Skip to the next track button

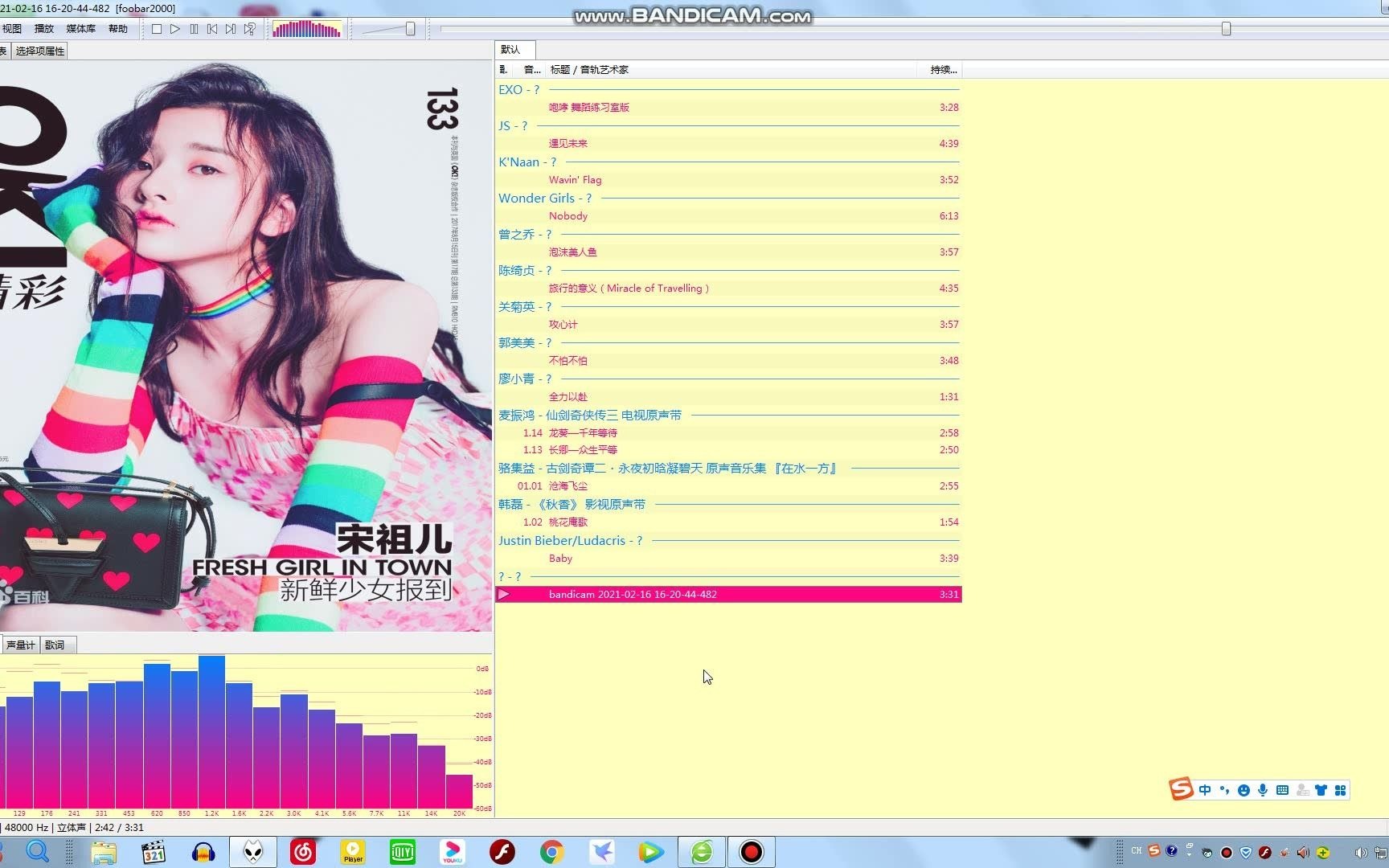(231, 29)
